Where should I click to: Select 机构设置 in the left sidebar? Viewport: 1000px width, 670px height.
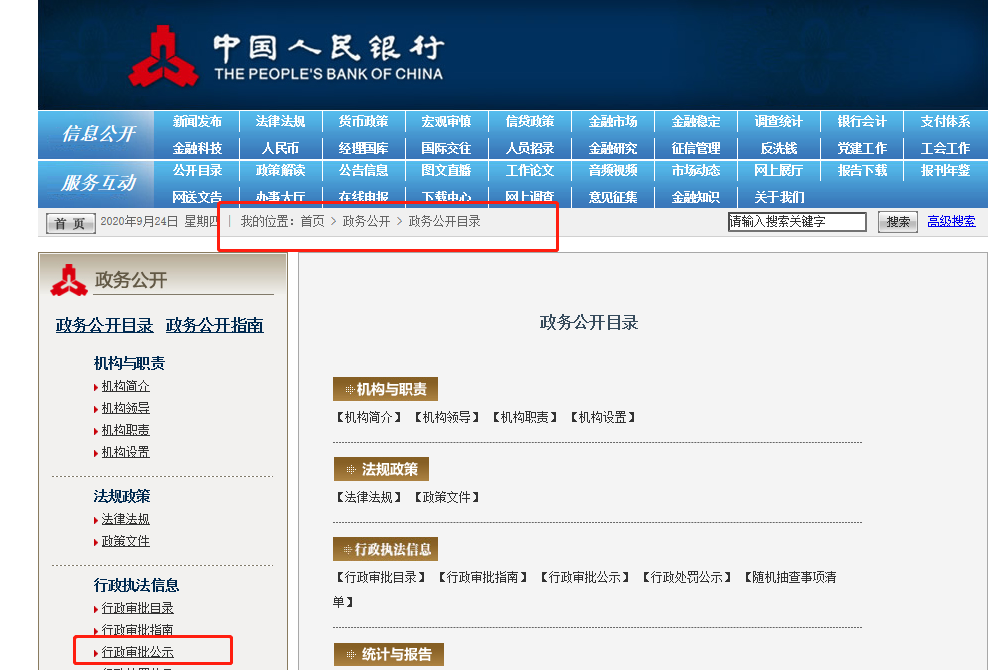pyautogui.click(x=125, y=452)
